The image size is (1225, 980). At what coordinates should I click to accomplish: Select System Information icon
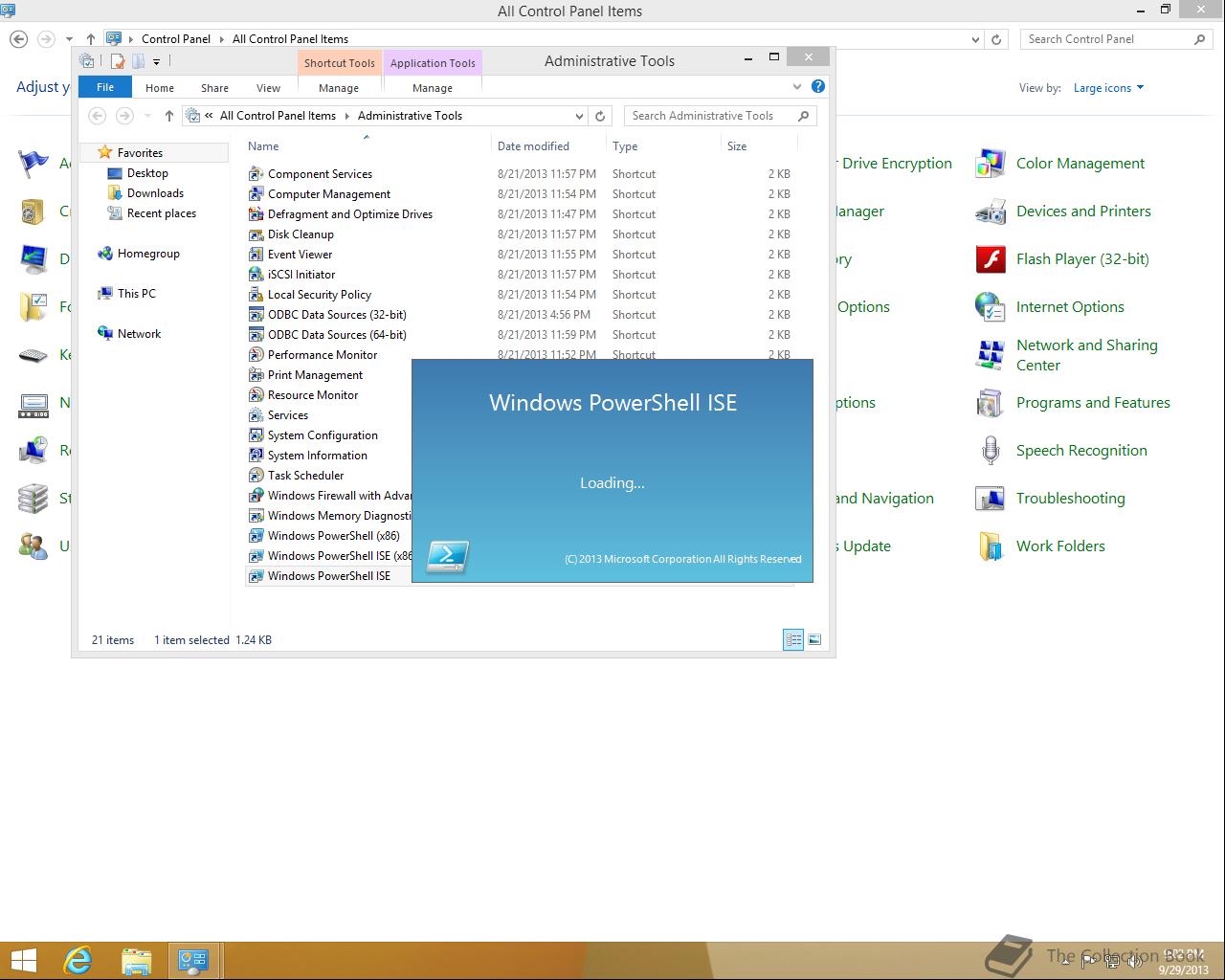click(x=256, y=456)
